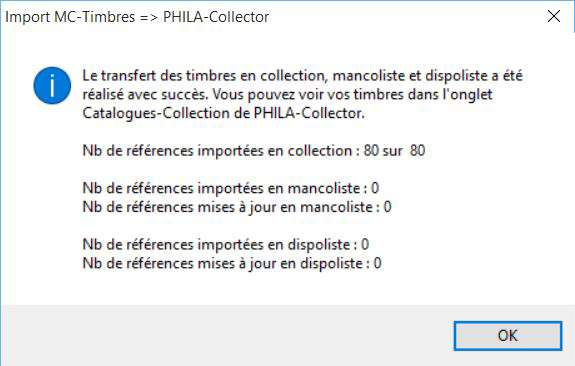Image resolution: width=575 pixels, height=366 pixels.
Task: Click the zero after "mises à jour en dispoliste"
Action: coord(377,263)
